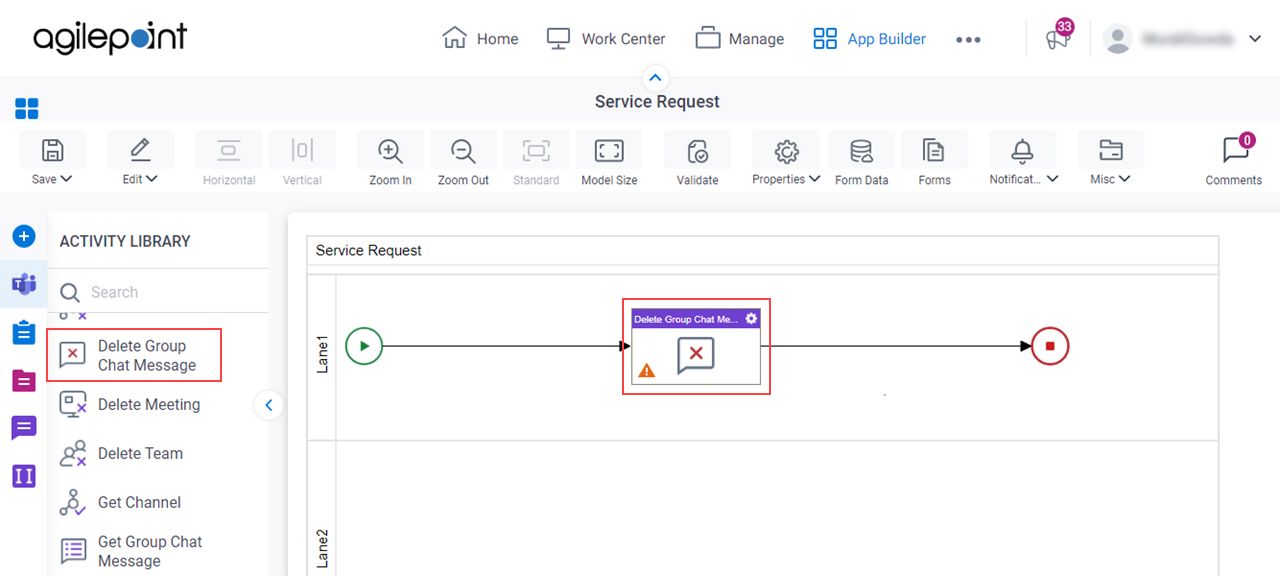Click the search magnifier in Activity Library
The width and height of the screenshot is (1280, 576).
point(70,292)
